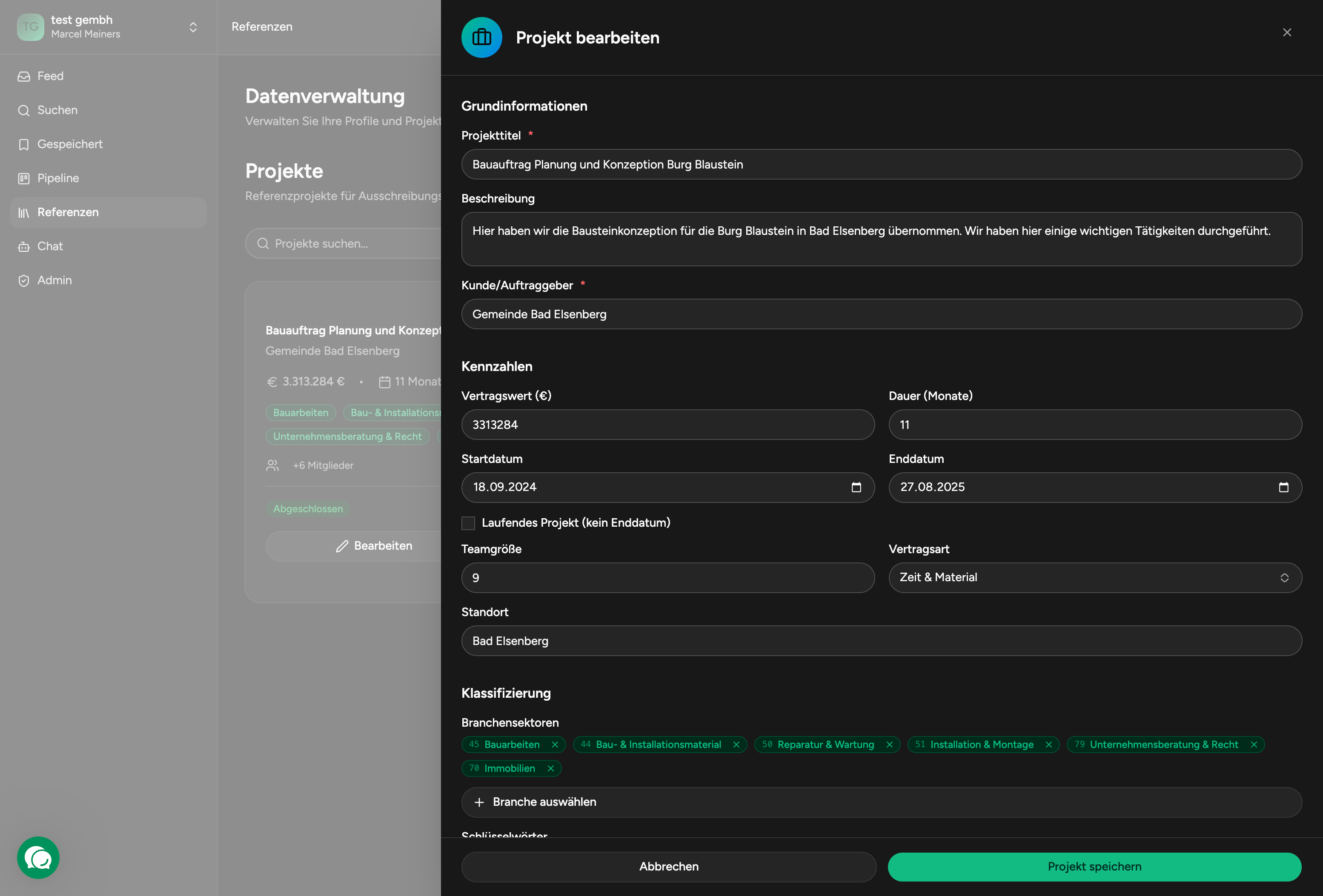This screenshot has height=896, width=1323.
Task: Remove the Bauarbeiten sector tag
Action: [555, 744]
